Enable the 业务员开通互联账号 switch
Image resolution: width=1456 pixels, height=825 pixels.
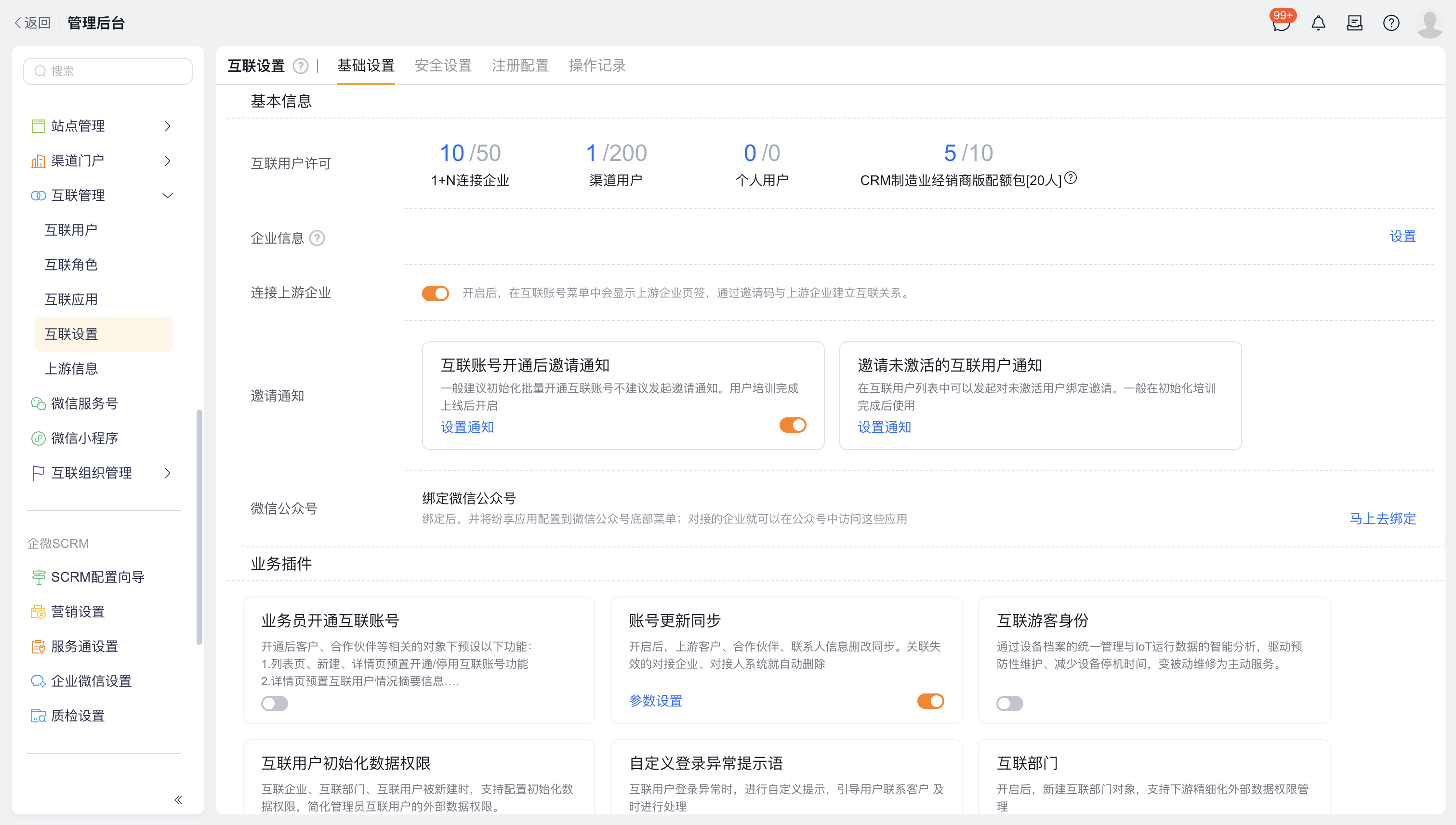(x=275, y=703)
